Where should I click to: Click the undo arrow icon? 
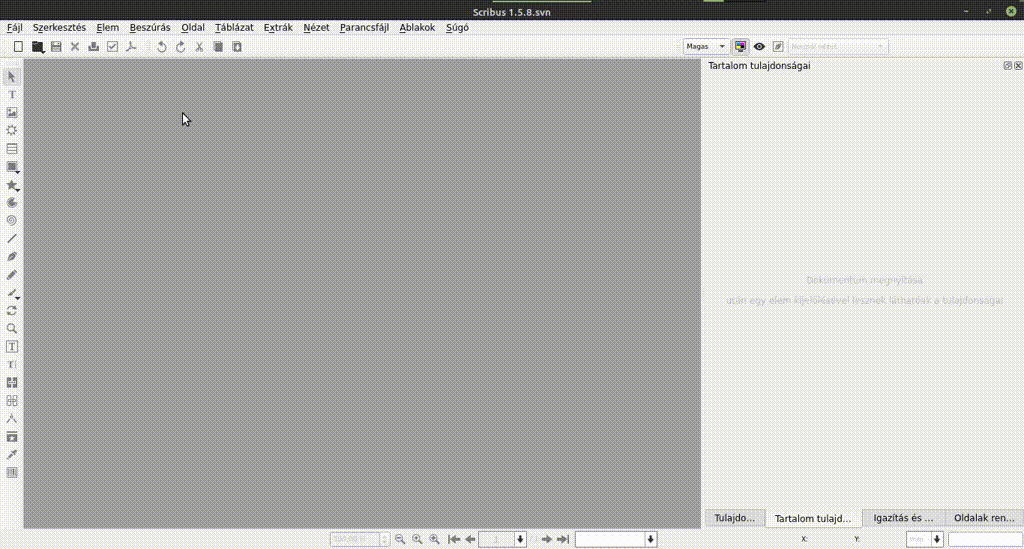[162, 46]
